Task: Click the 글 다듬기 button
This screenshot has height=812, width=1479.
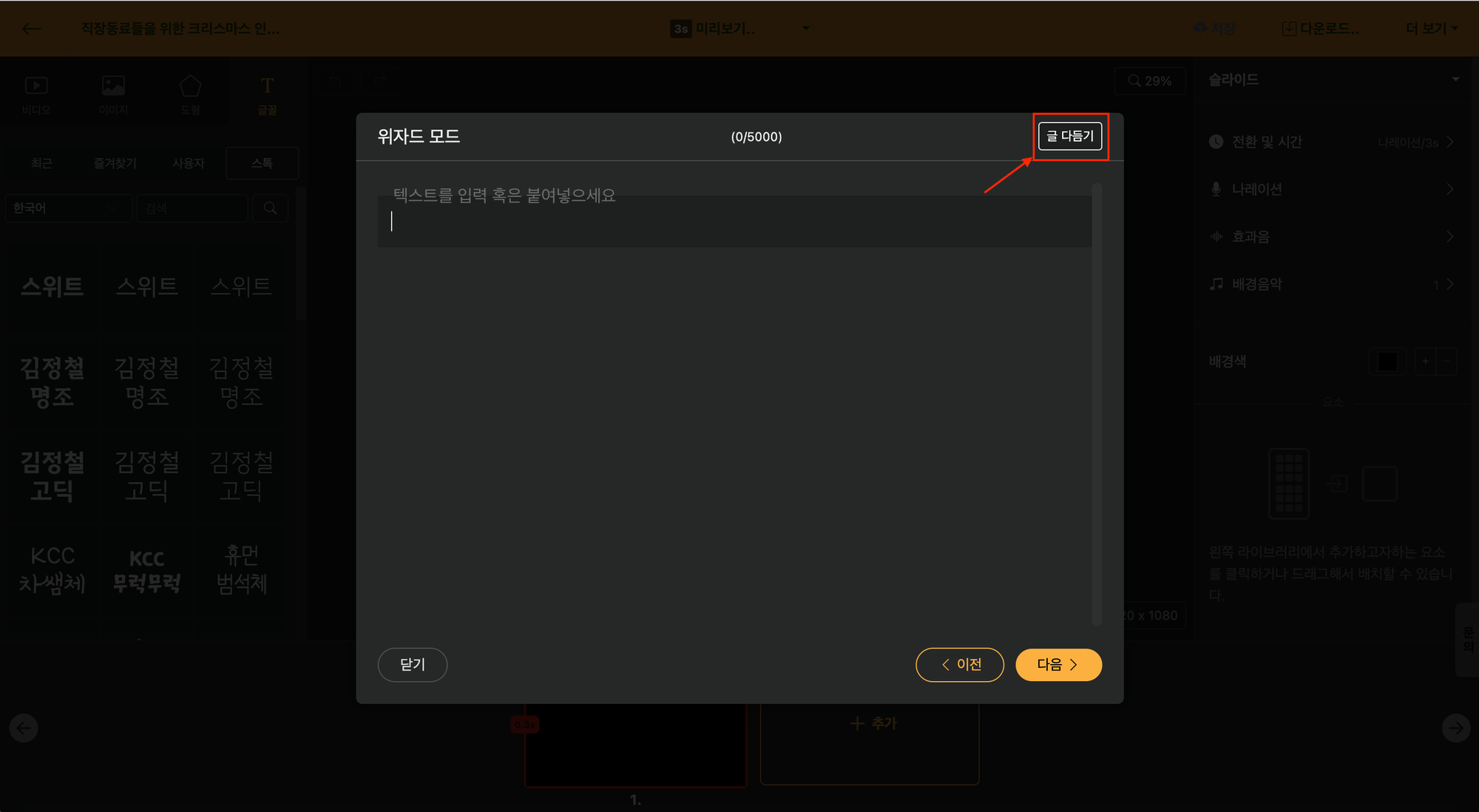Action: 1070,136
